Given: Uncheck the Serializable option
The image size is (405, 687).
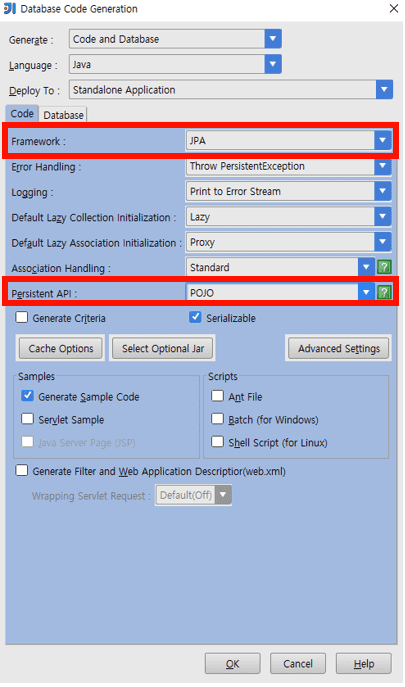Looking at the screenshot, I should [195, 317].
